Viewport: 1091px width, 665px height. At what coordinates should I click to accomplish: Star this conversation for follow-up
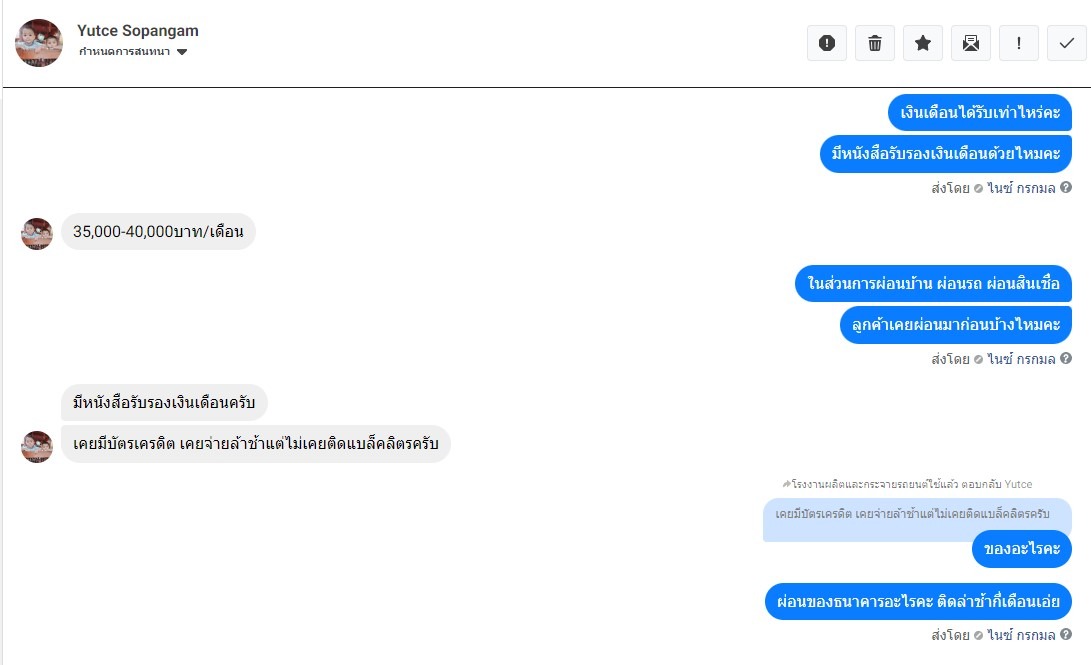923,43
